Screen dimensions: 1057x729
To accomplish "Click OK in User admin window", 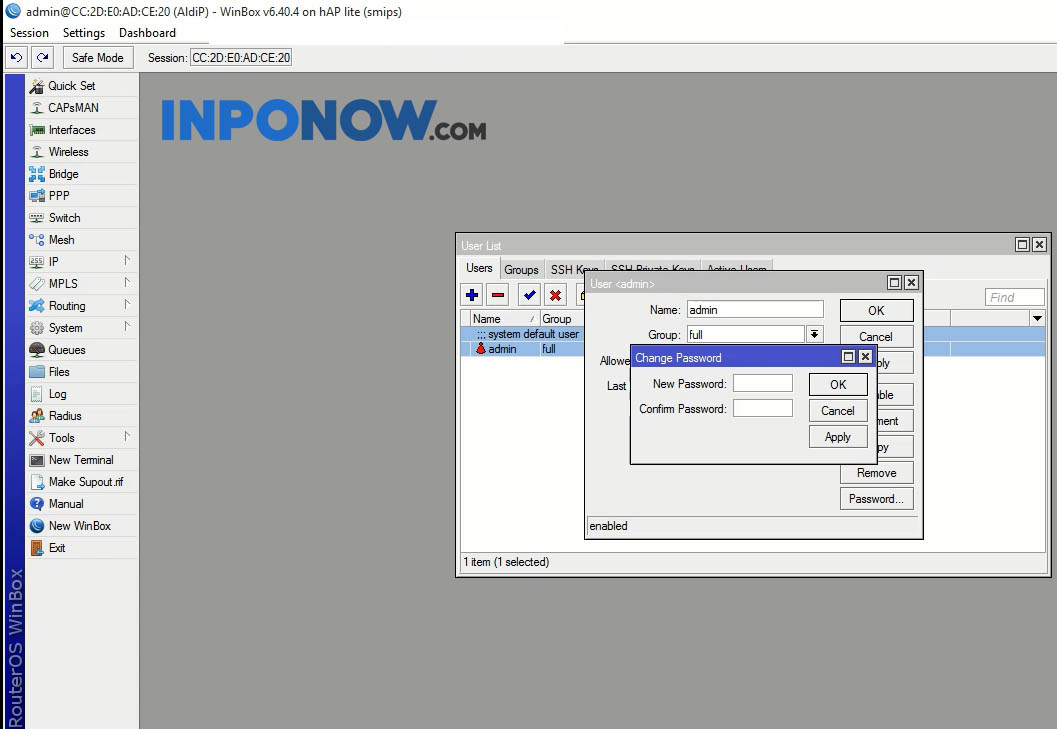I will click(x=876, y=311).
